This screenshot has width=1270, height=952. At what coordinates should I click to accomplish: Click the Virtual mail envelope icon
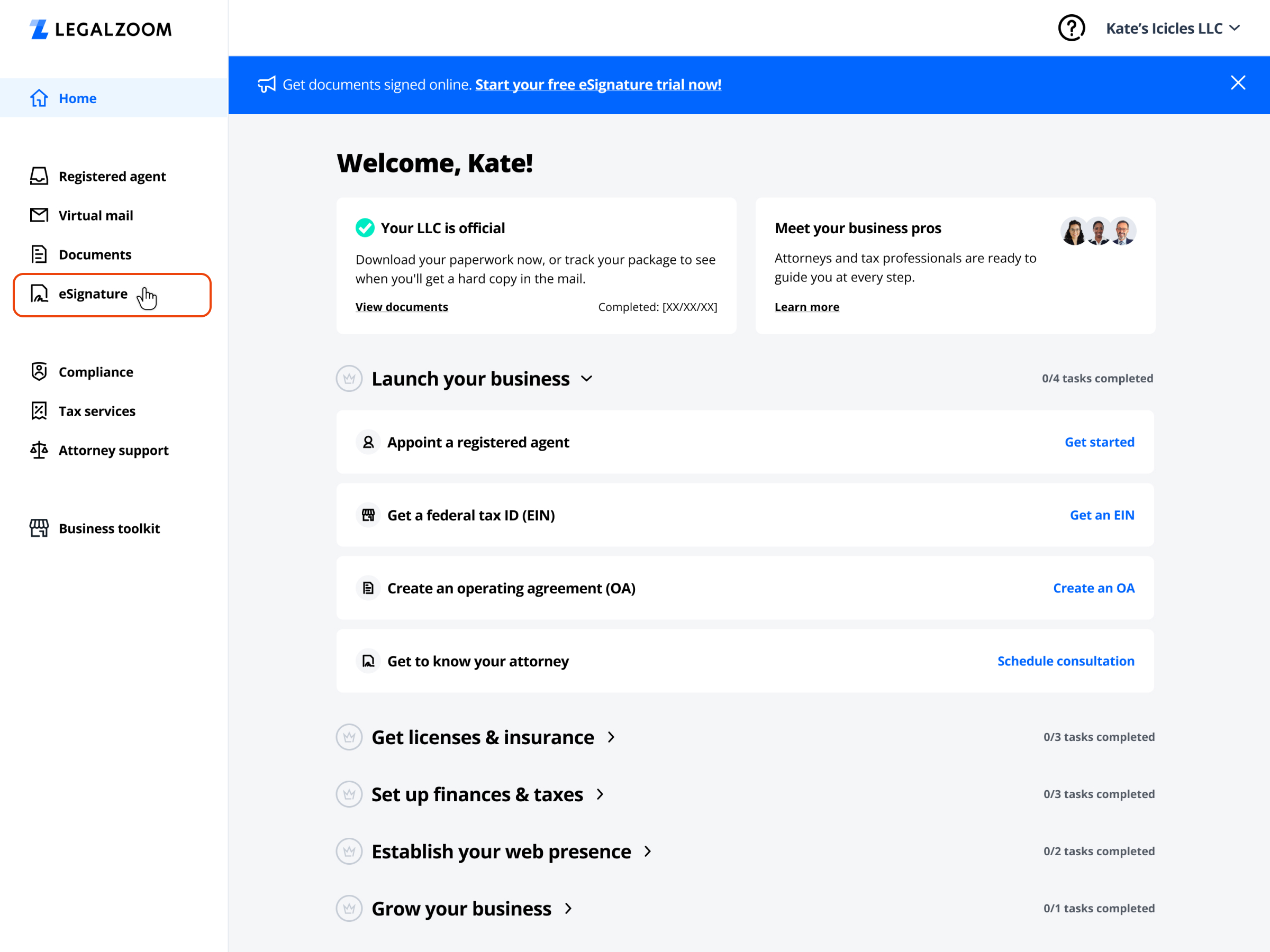[39, 215]
